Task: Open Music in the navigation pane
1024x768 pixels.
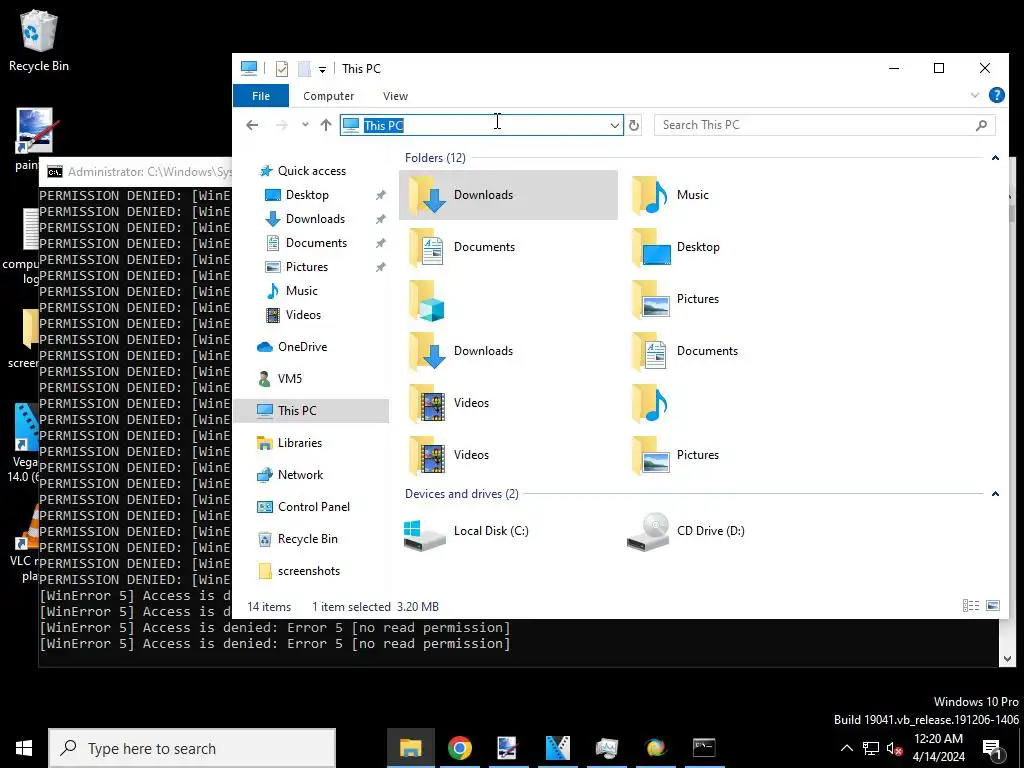Action: [x=301, y=291]
